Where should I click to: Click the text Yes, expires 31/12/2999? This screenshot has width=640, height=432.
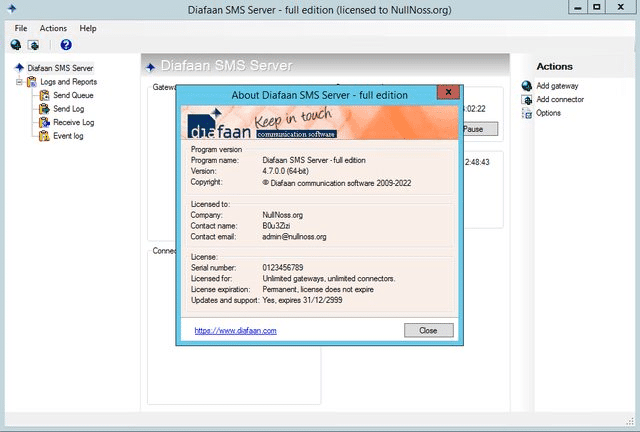302,300
